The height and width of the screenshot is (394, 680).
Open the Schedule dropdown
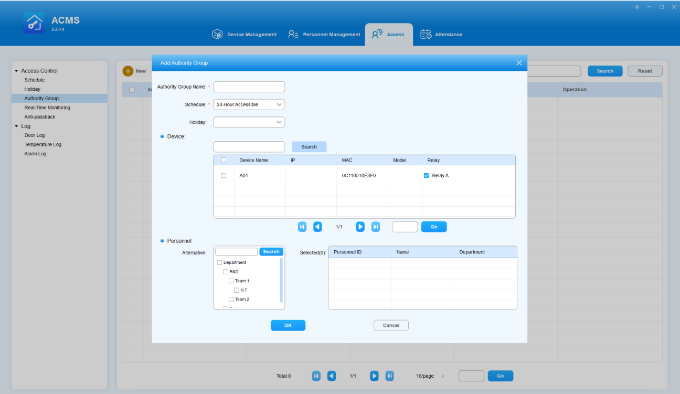coord(249,104)
